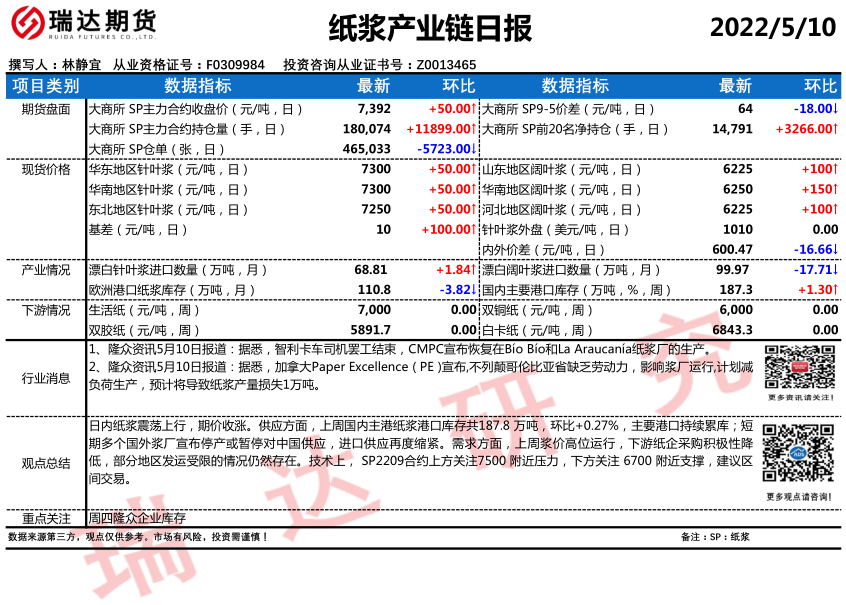Click the '更多资讯请关注' caption
The height and width of the screenshot is (605, 846).
[x=799, y=398]
